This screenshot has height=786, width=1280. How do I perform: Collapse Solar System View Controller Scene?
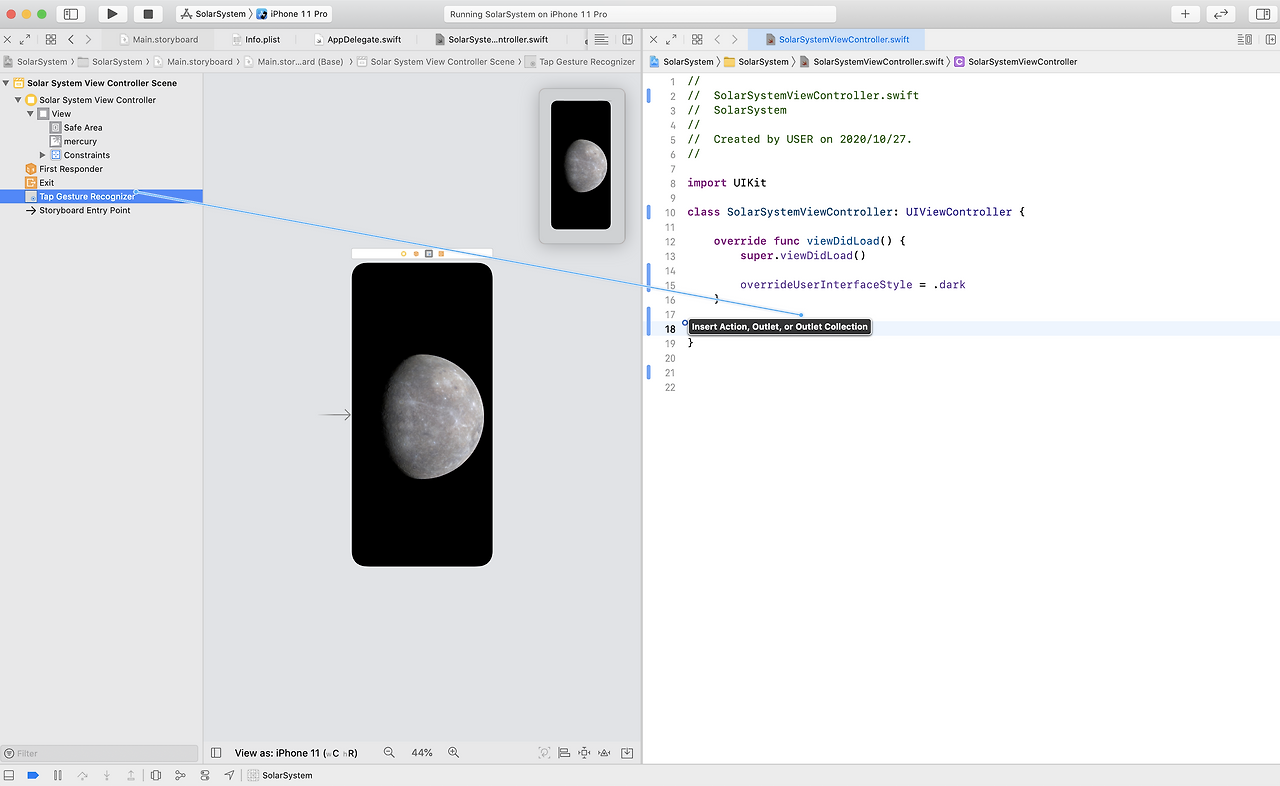[x=6, y=83]
